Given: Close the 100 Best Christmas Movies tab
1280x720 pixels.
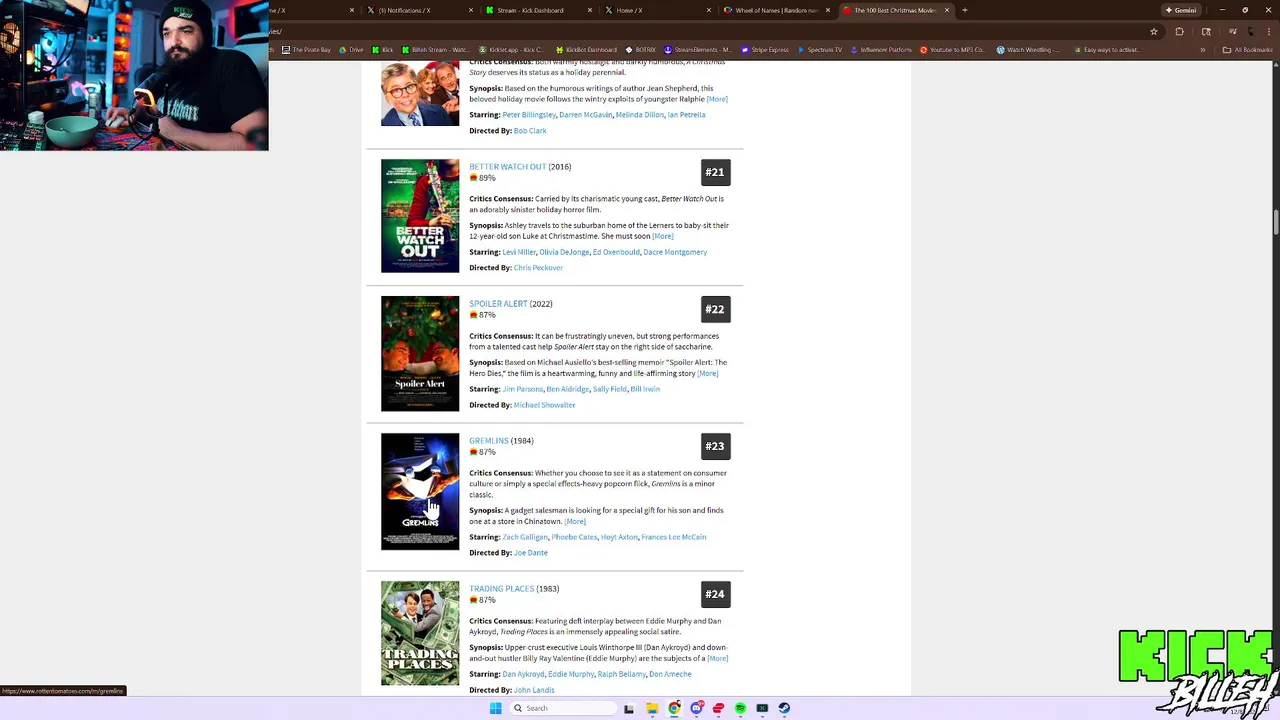Looking at the screenshot, I should coord(946,10).
